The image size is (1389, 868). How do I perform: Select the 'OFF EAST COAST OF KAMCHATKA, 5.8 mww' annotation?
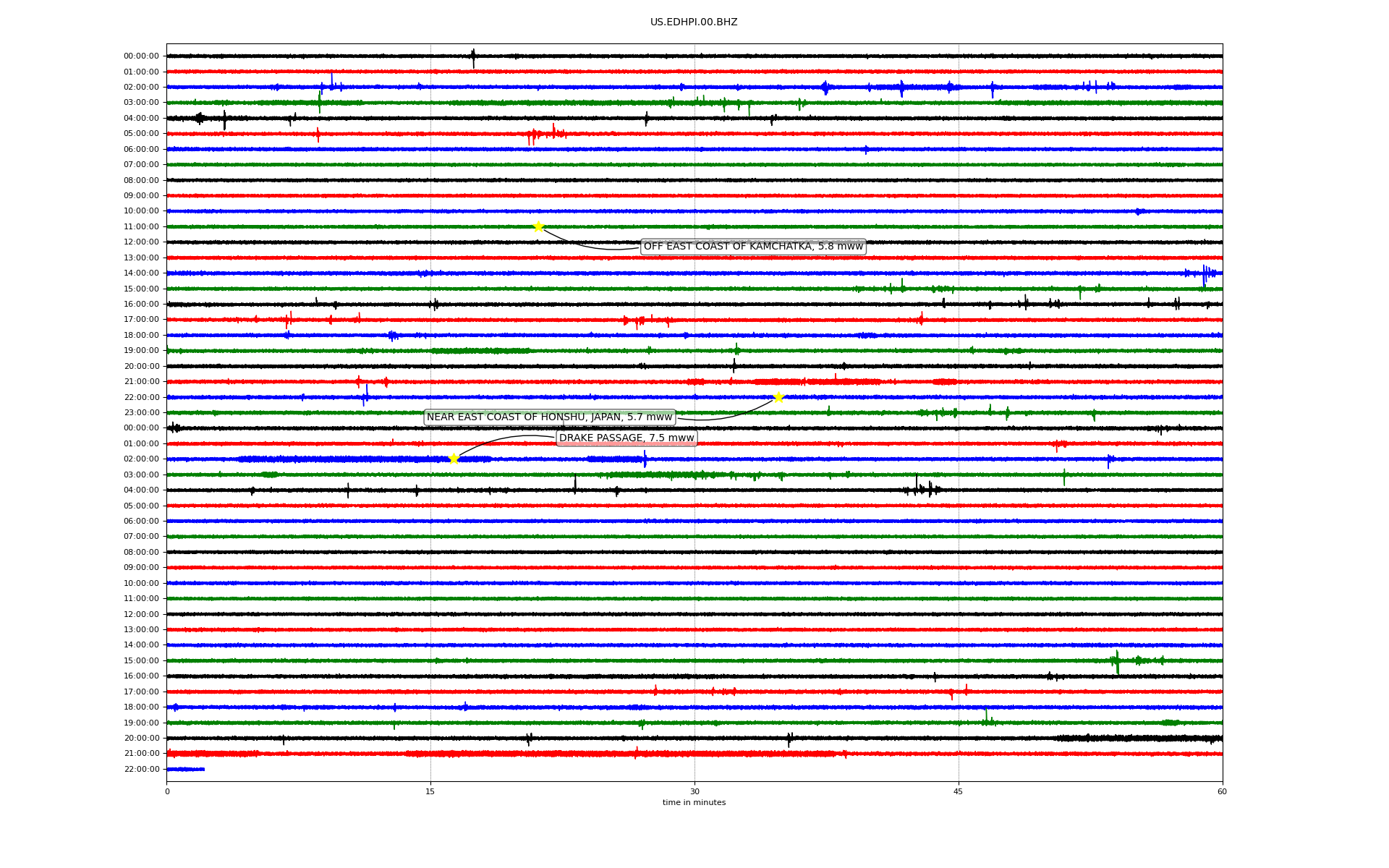point(753,247)
